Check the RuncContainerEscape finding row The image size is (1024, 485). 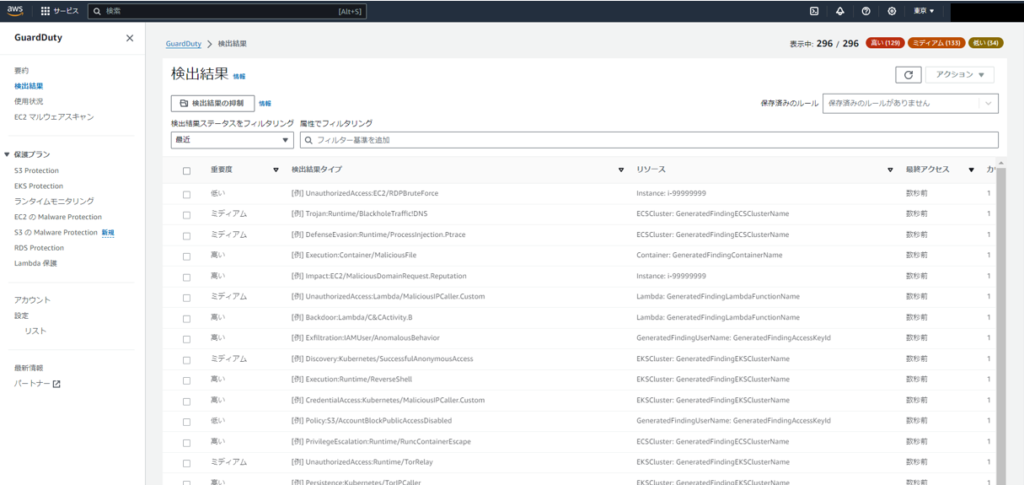point(187,442)
